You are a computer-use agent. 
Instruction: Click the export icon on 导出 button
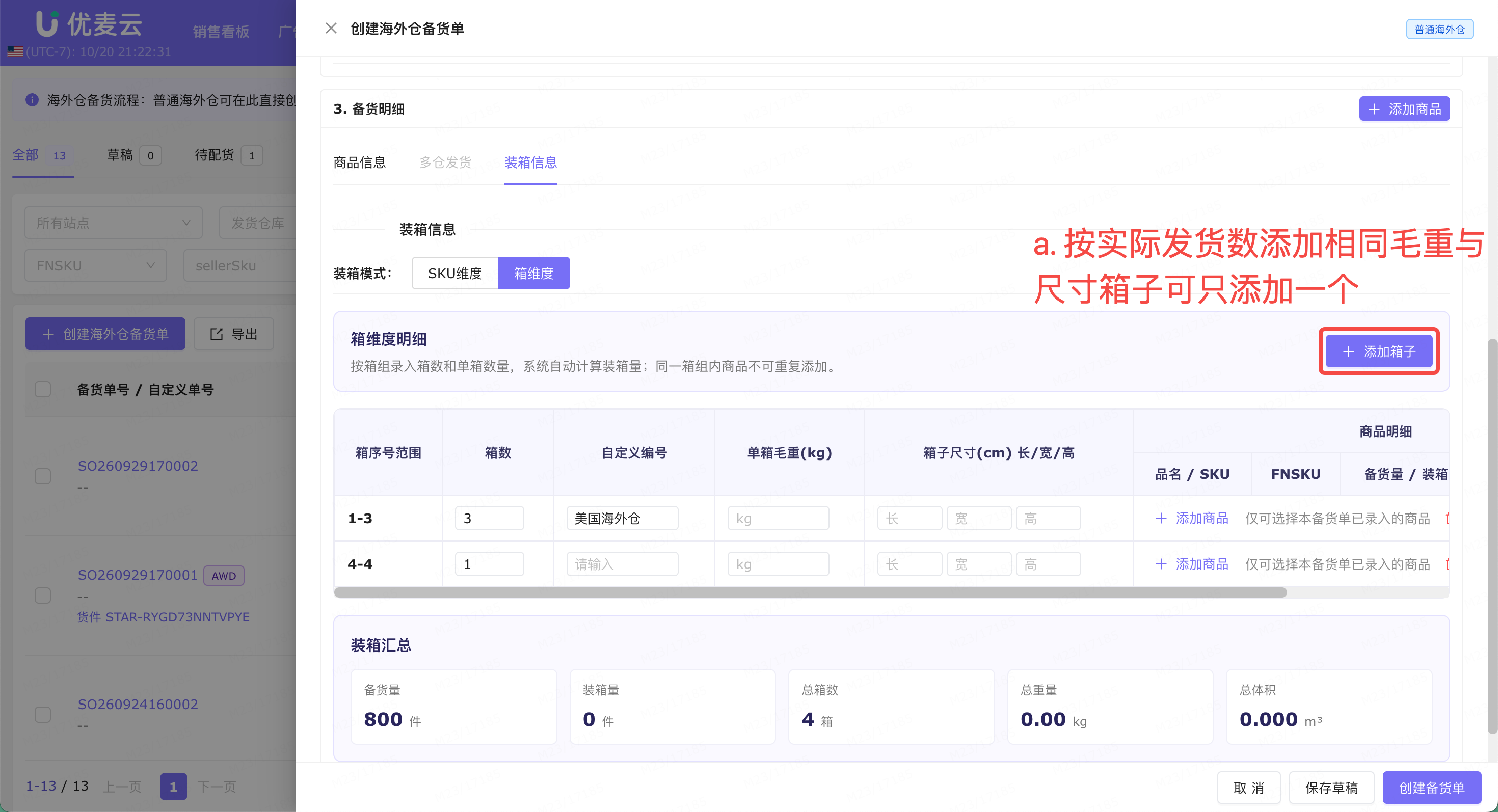pyautogui.click(x=217, y=334)
